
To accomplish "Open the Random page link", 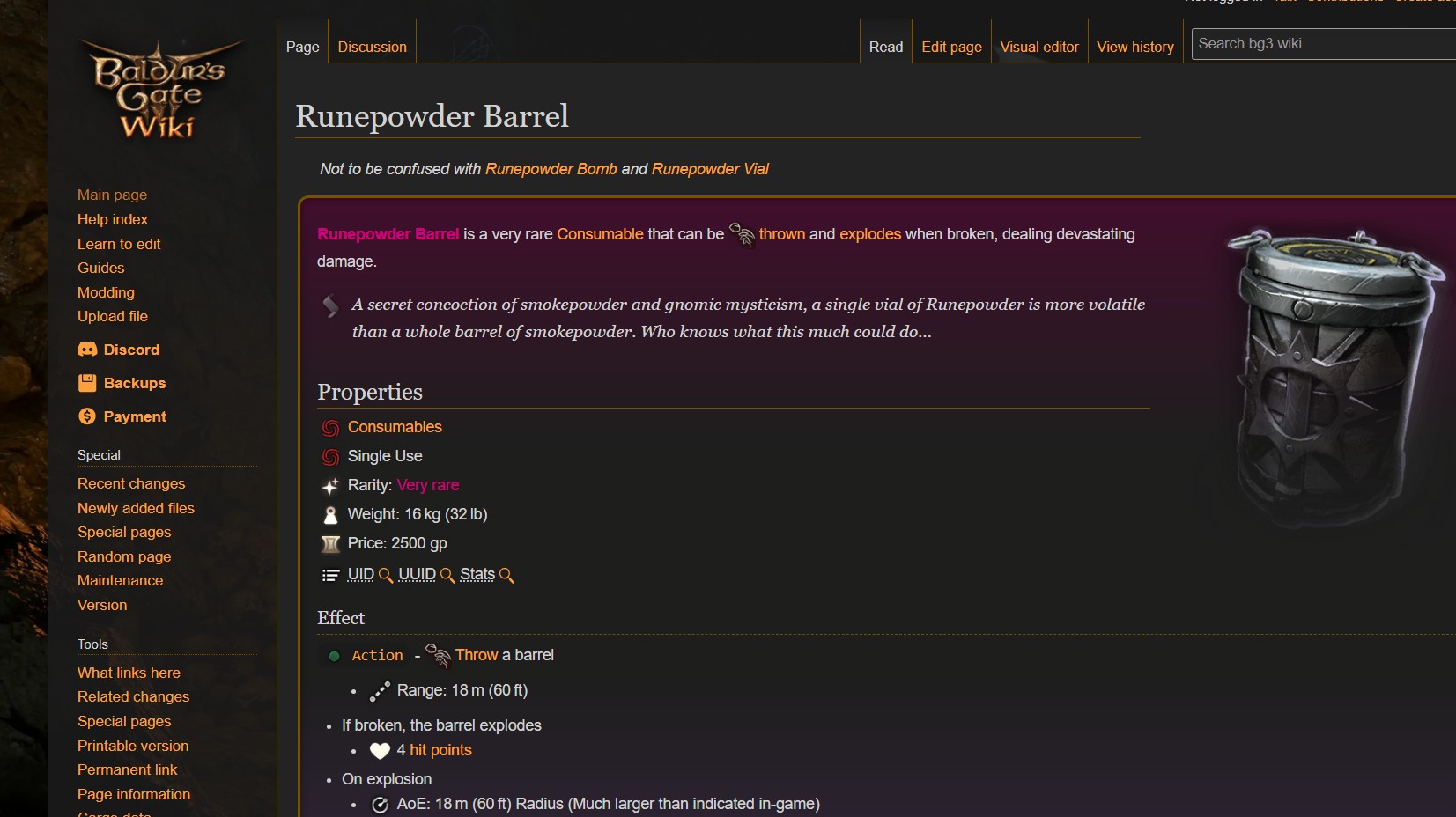I will [124, 556].
